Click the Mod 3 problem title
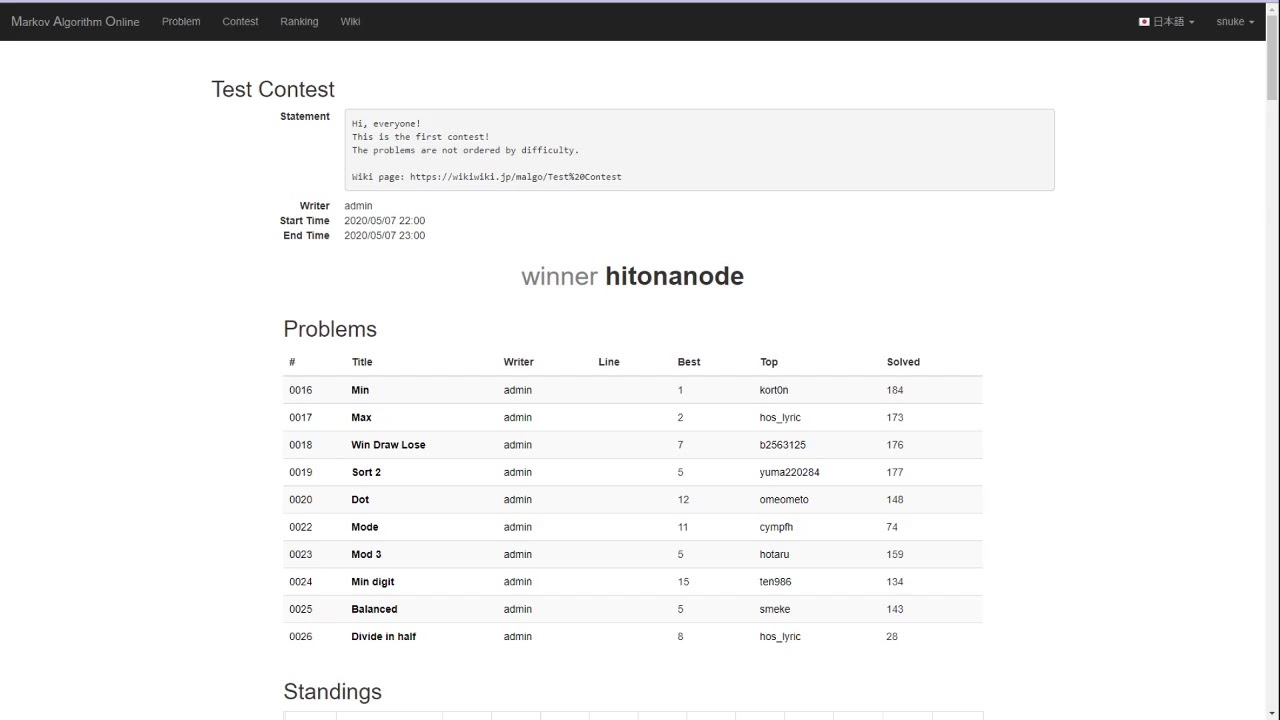Image resolution: width=1280 pixels, height=720 pixels. [x=366, y=554]
